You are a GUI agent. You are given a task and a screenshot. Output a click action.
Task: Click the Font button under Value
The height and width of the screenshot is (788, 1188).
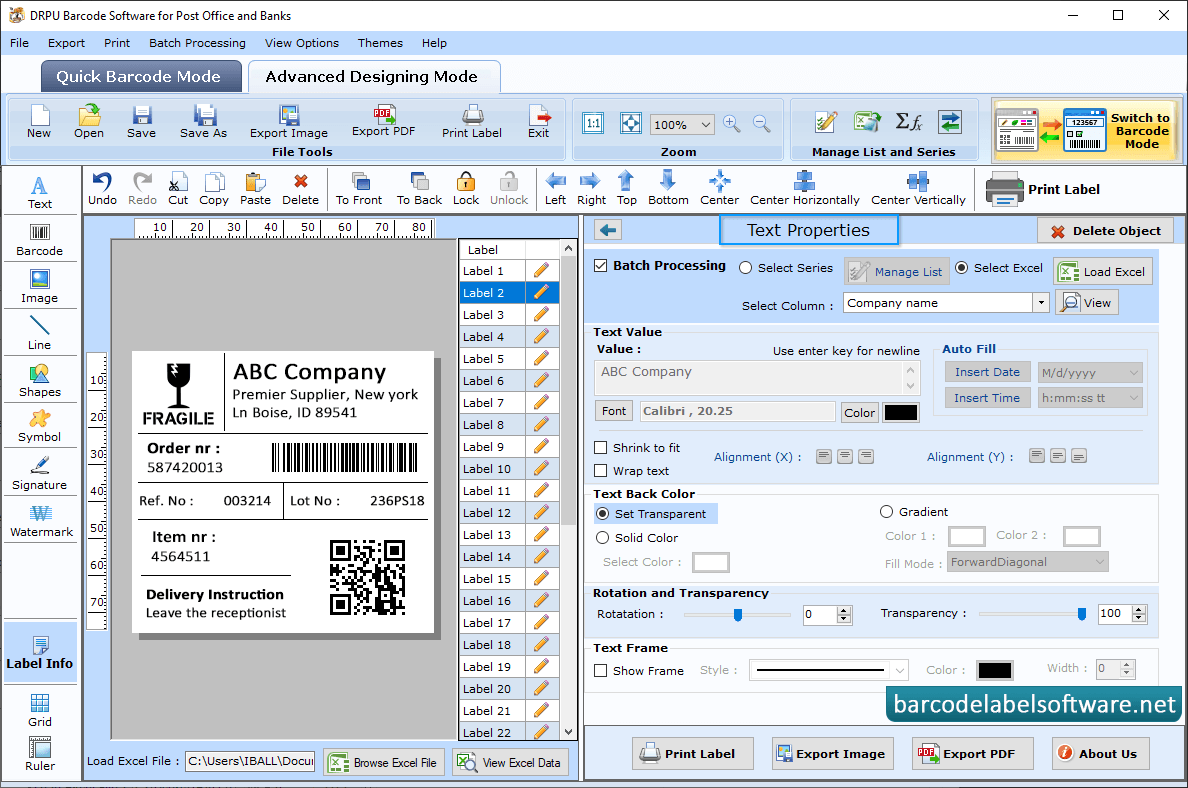(614, 411)
